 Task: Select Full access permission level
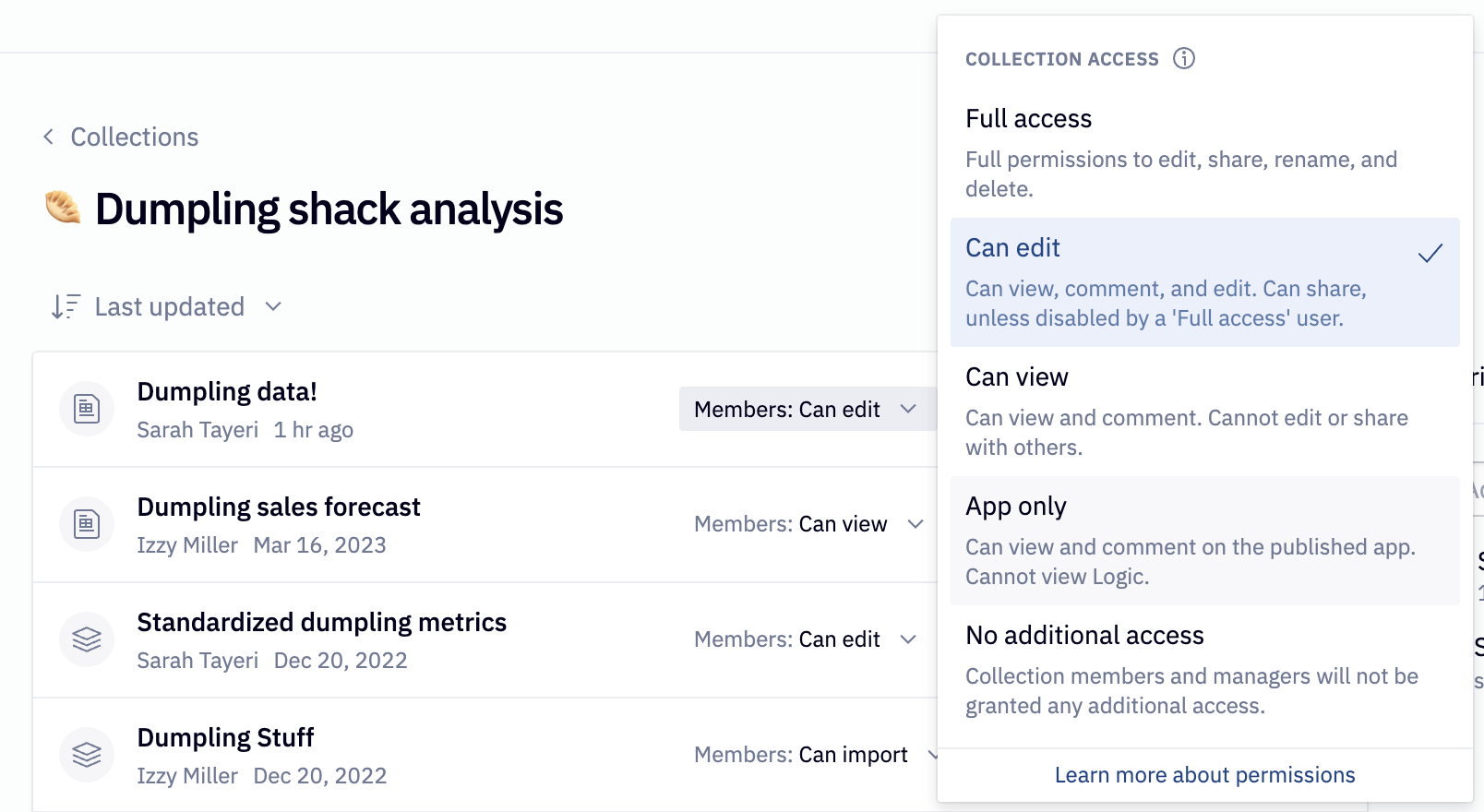point(1027,118)
